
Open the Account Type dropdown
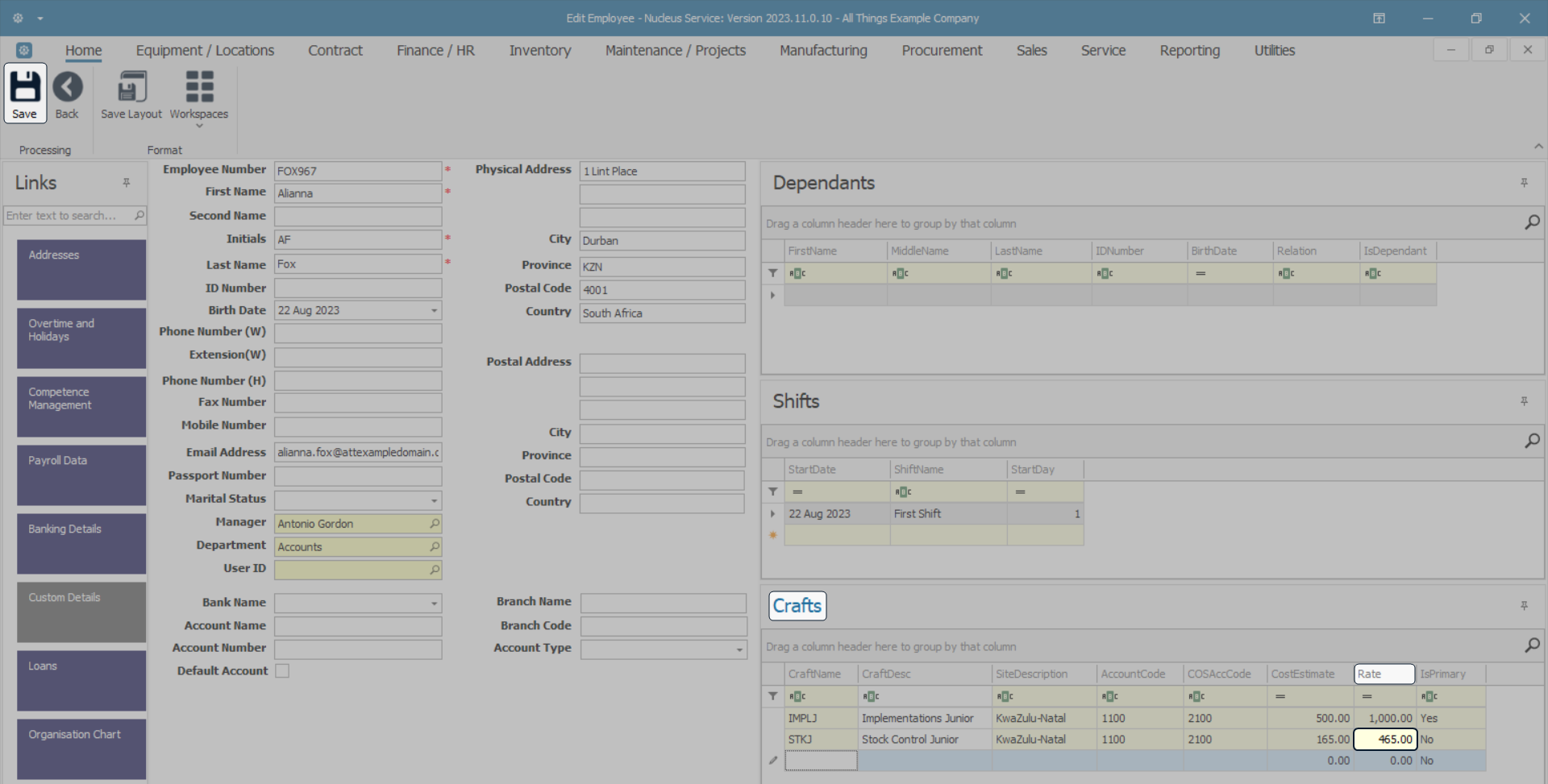(x=739, y=649)
